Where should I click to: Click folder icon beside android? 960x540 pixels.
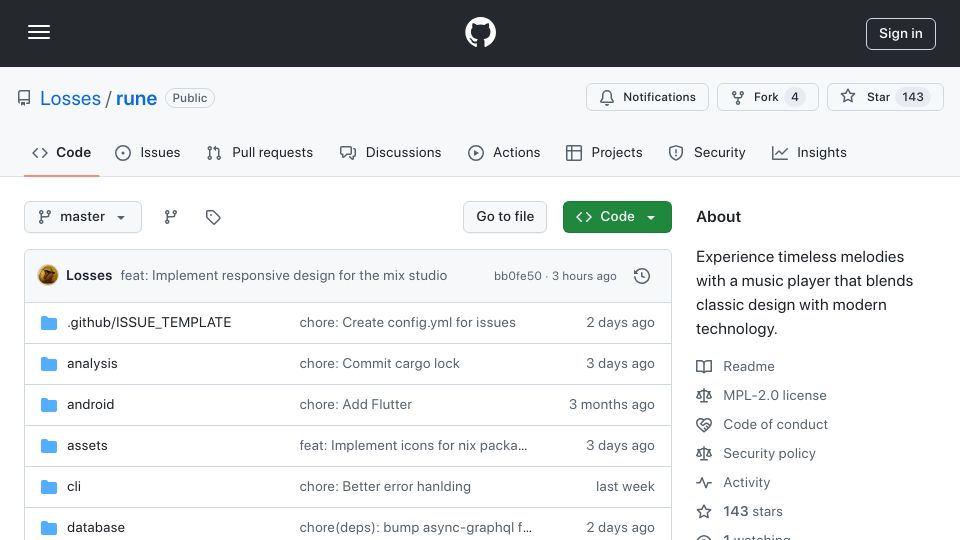coord(49,405)
